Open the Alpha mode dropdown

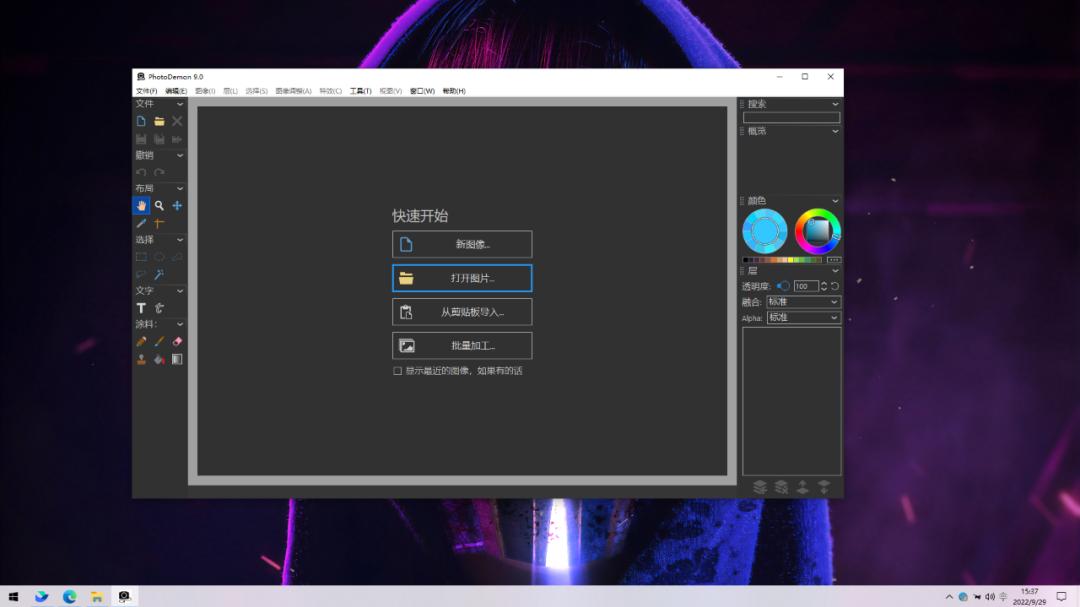coord(803,318)
